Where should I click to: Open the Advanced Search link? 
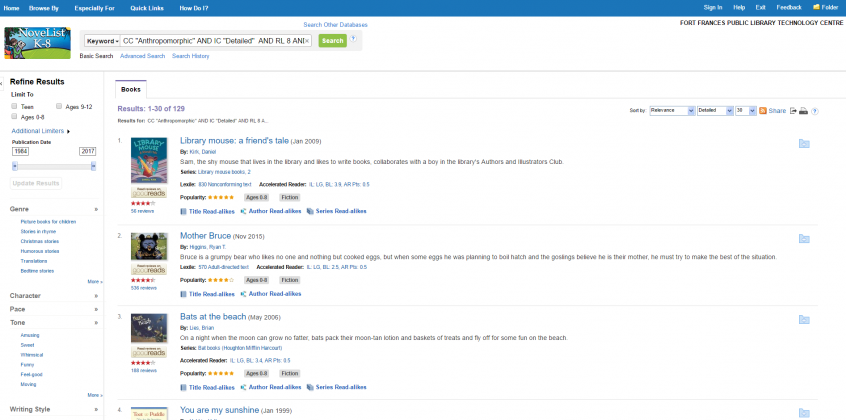[143, 56]
